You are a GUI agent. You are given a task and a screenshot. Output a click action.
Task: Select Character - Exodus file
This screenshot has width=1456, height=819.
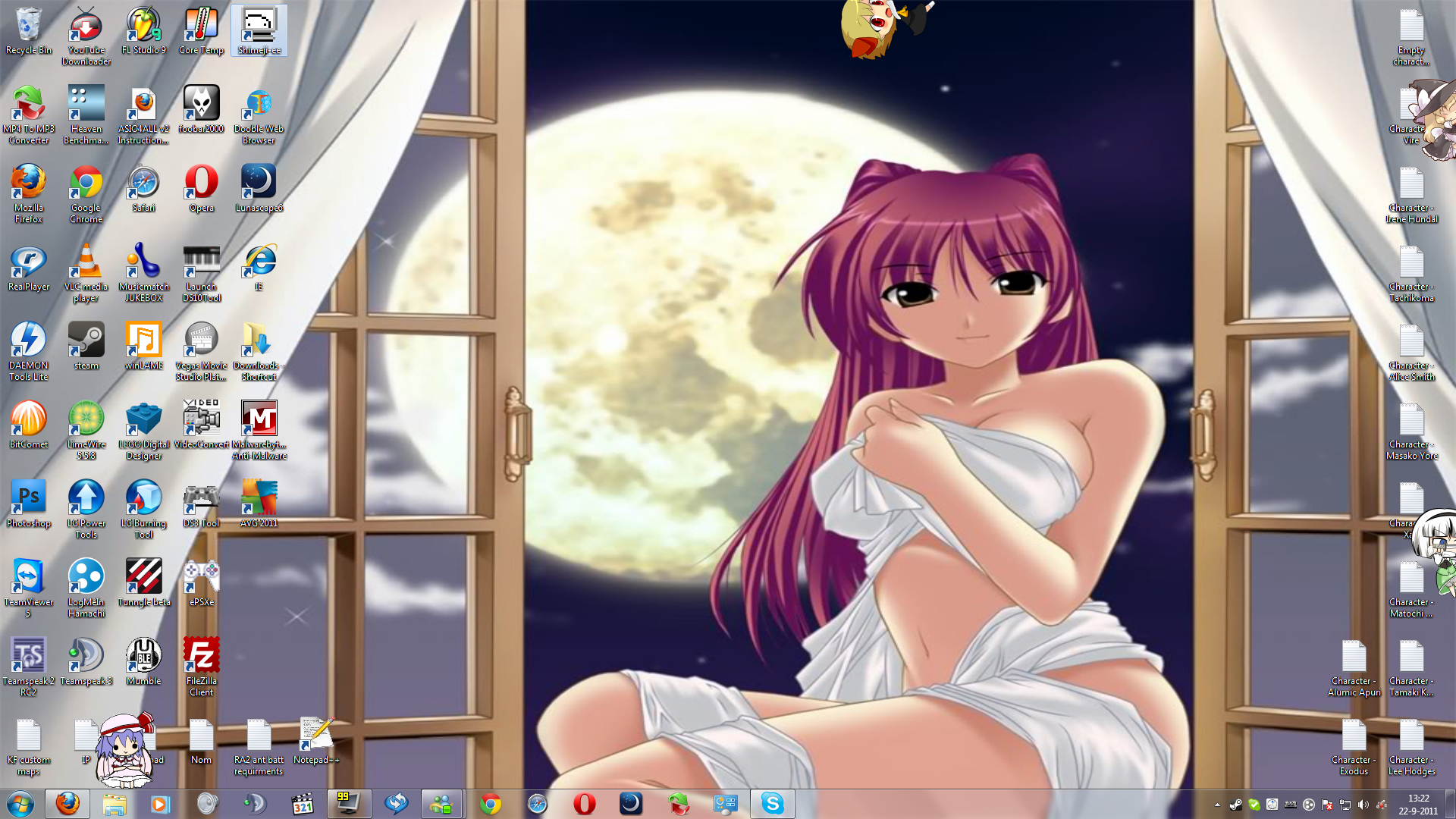(x=1354, y=745)
